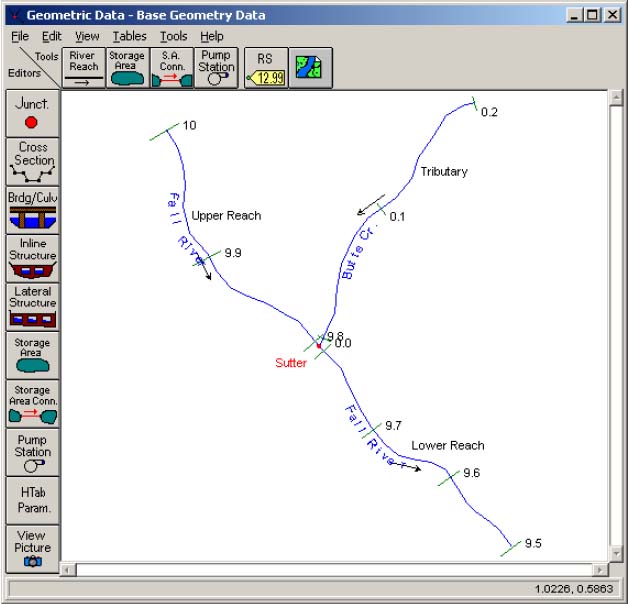Open the HTab Param. editor
The height and width of the screenshot is (604, 628).
[32, 500]
